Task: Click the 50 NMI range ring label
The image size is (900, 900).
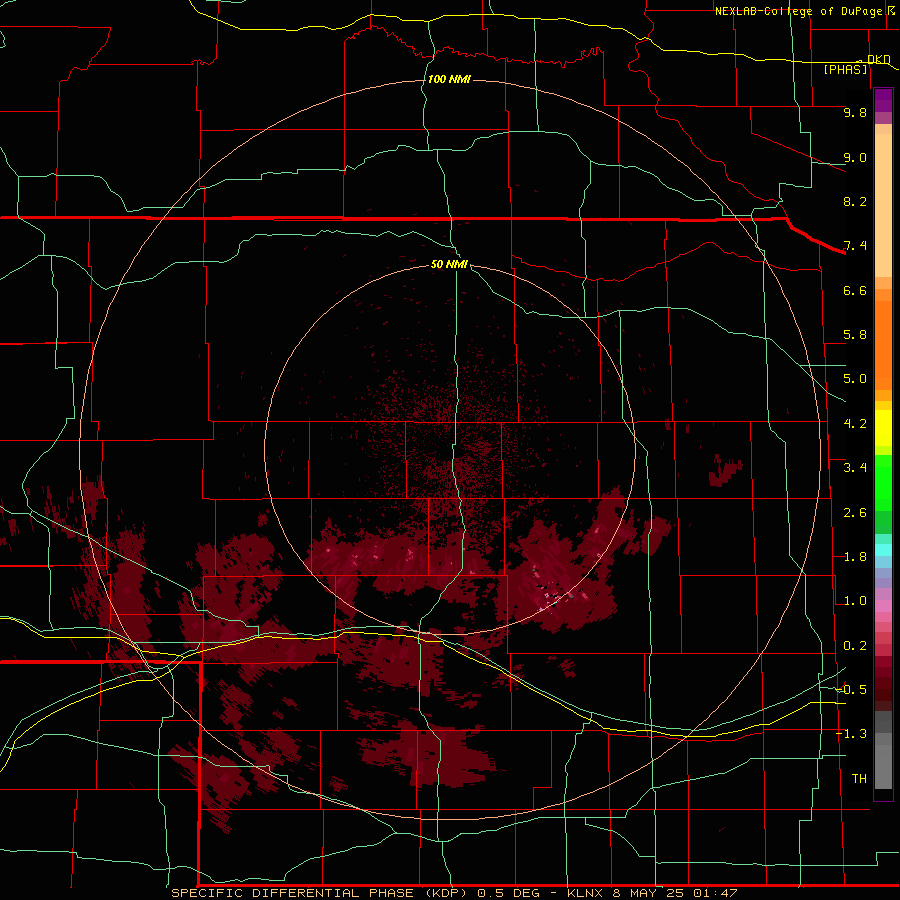Action: 449,264
